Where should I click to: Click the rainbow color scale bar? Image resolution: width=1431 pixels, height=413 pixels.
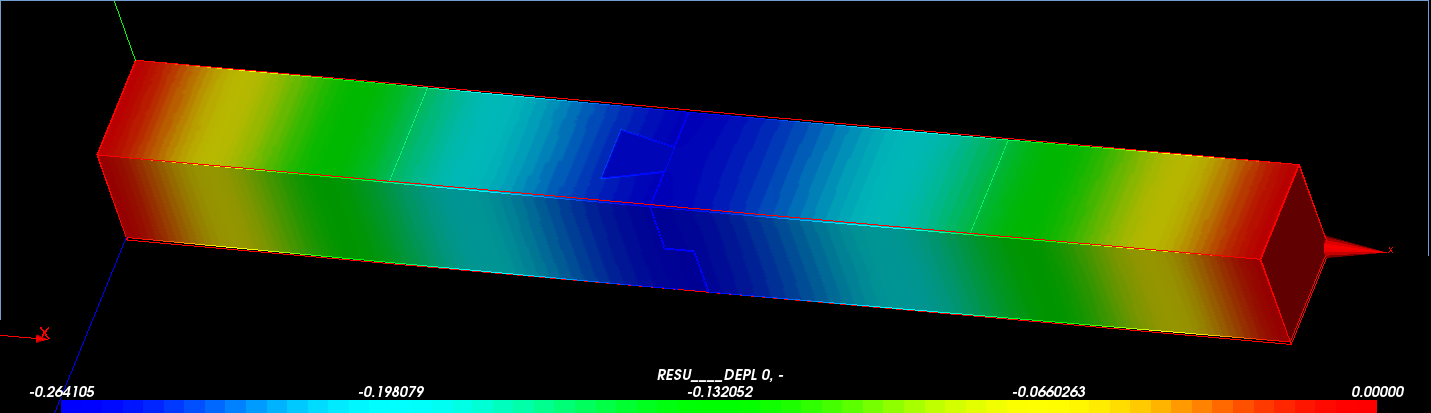coord(719,407)
